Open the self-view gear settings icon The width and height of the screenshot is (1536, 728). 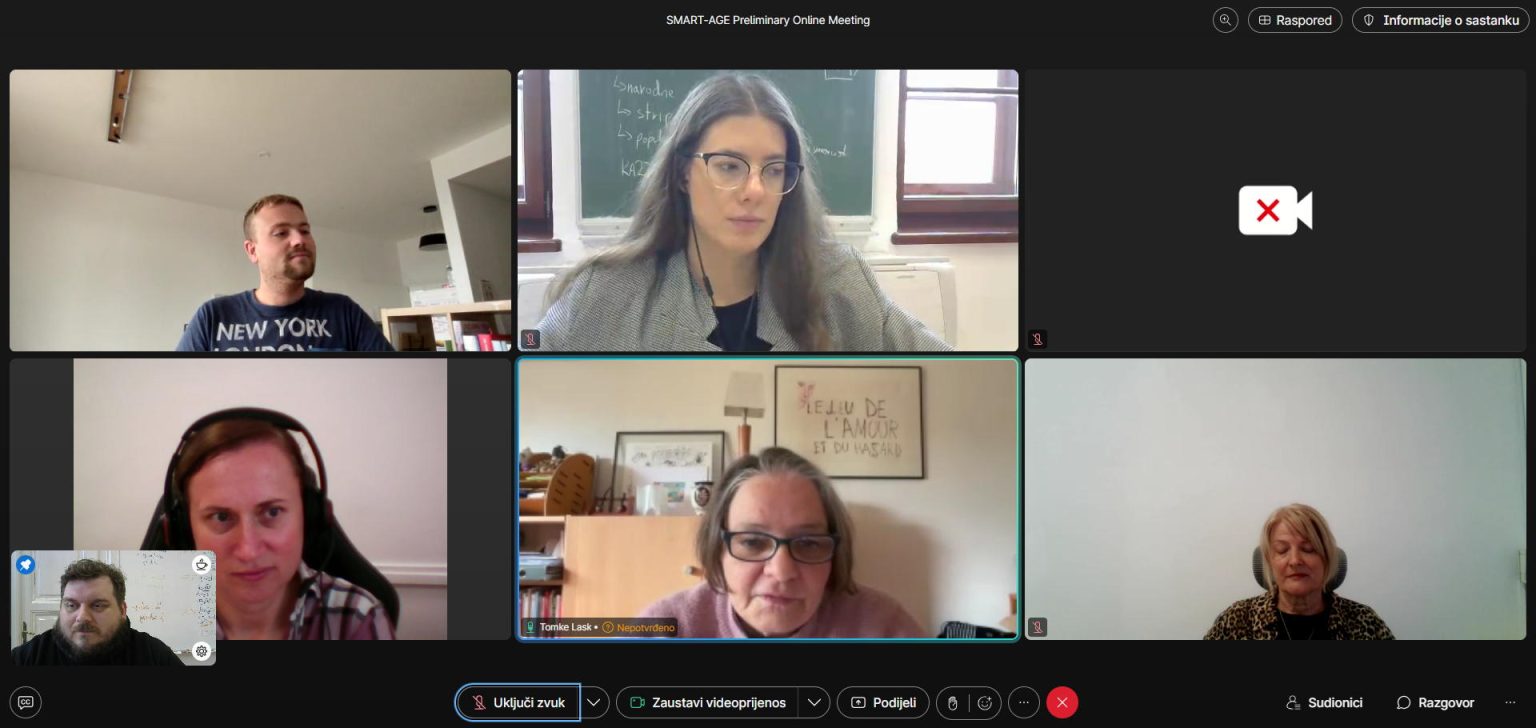tap(202, 651)
